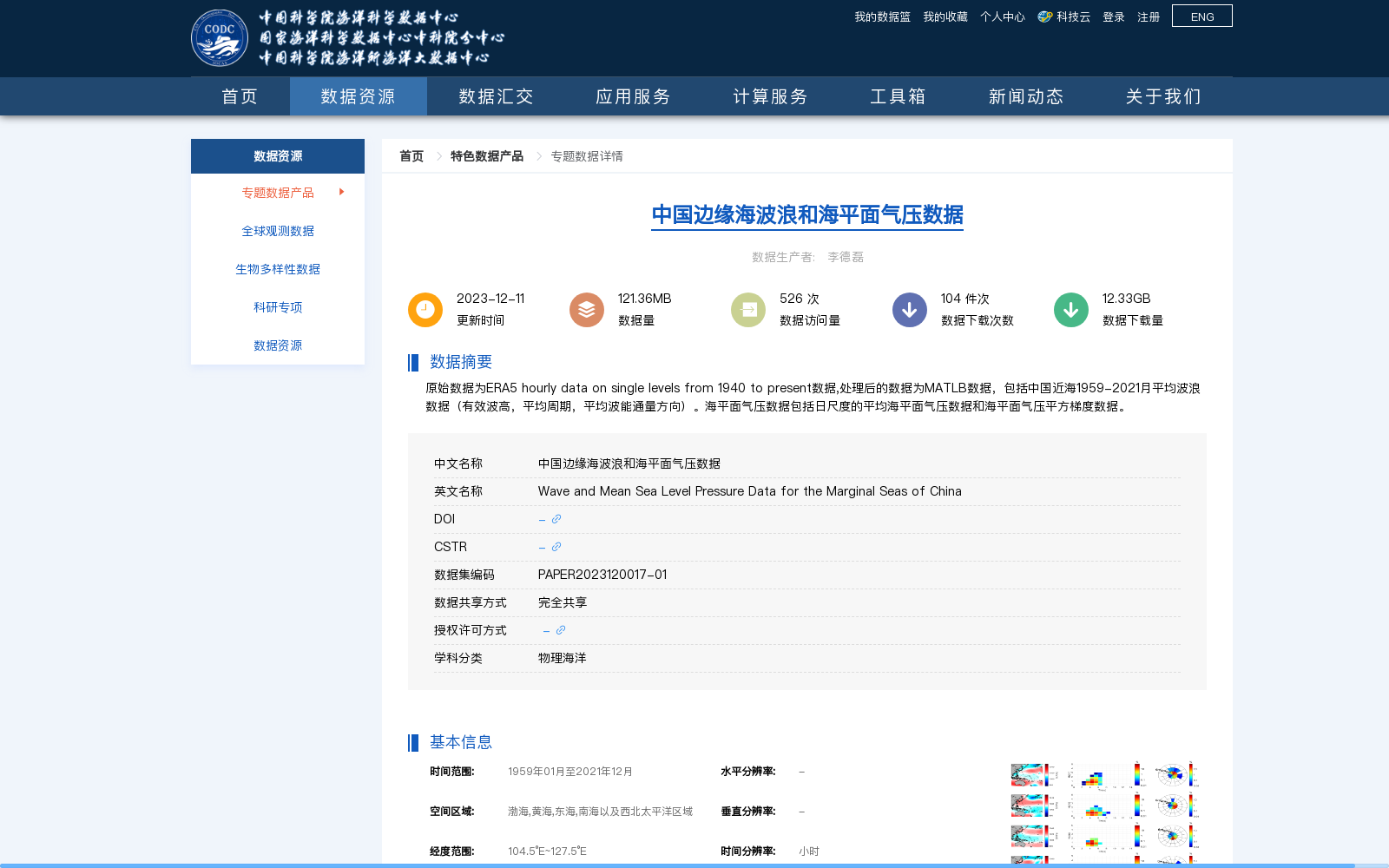
Task: Open the 关于我们 navigation tab
Action: tap(1163, 96)
